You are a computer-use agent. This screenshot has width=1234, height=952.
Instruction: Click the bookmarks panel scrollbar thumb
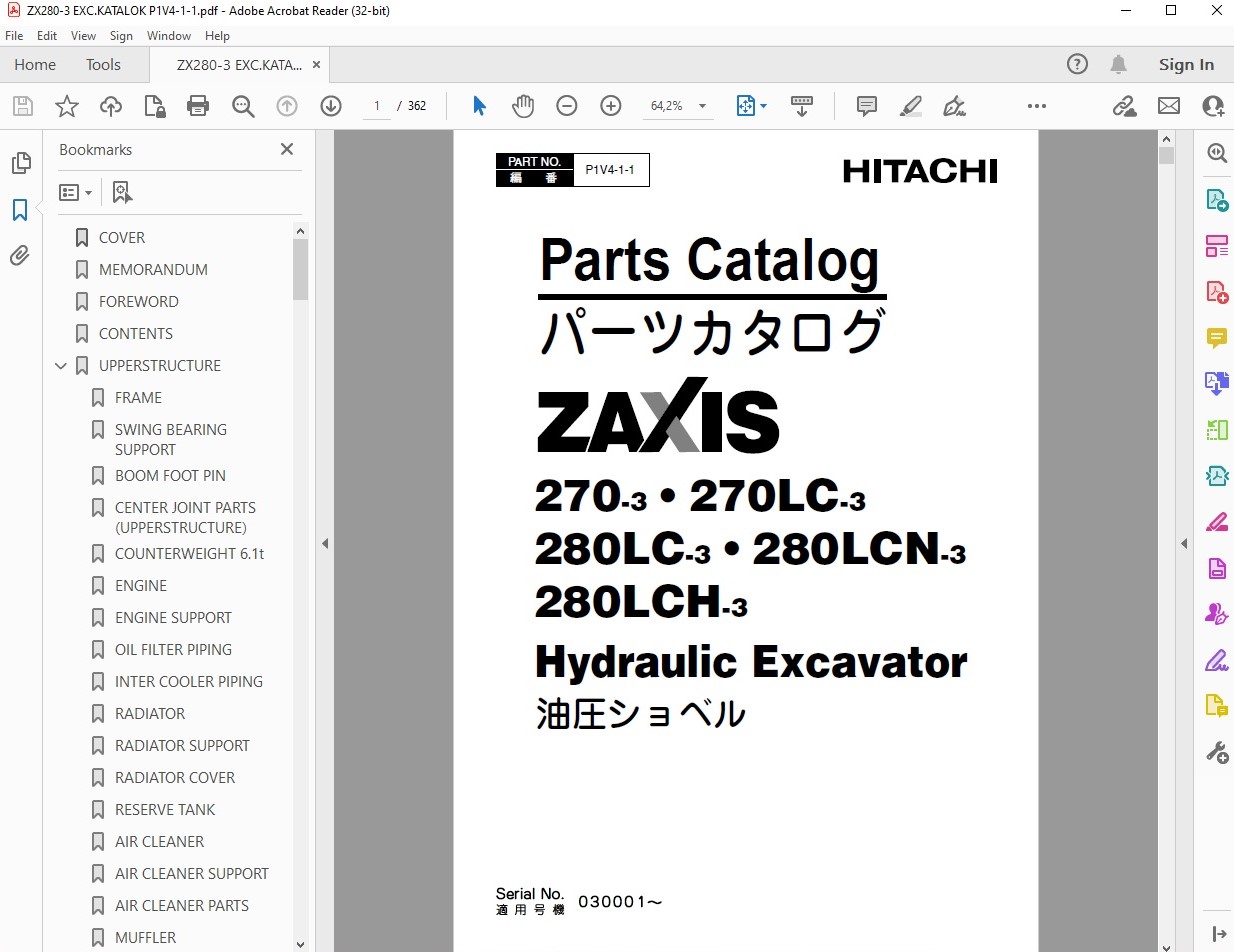pos(301,269)
